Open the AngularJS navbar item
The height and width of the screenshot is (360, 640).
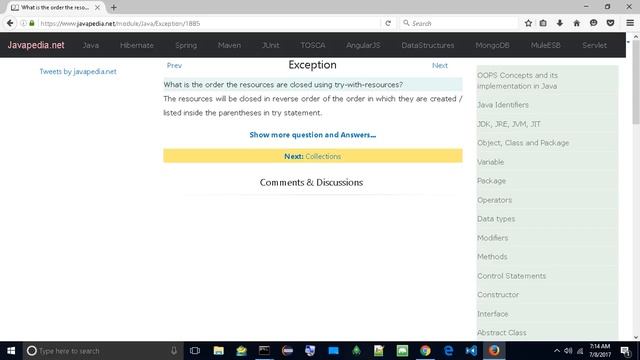click(x=363, y=45)
